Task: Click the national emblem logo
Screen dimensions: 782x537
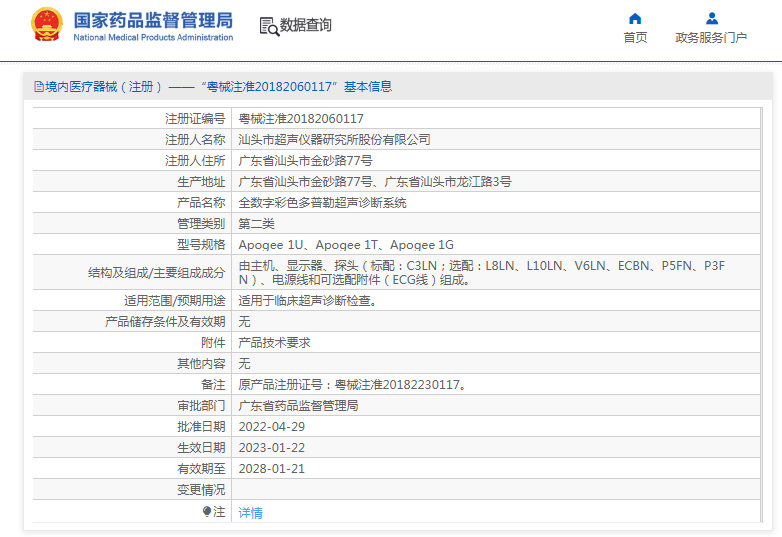Action: pyautogui.click(x=47, y=24)
